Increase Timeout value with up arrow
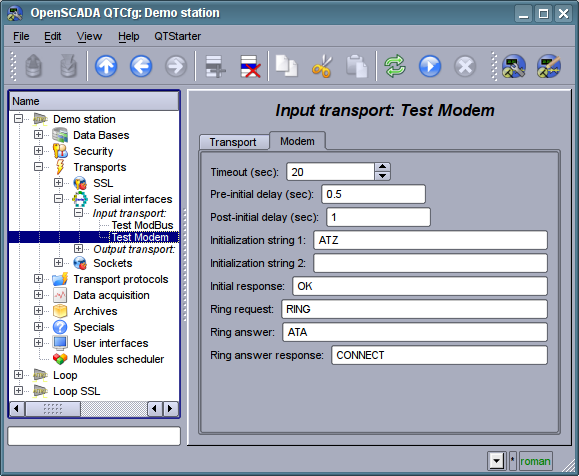 [383, 167]
